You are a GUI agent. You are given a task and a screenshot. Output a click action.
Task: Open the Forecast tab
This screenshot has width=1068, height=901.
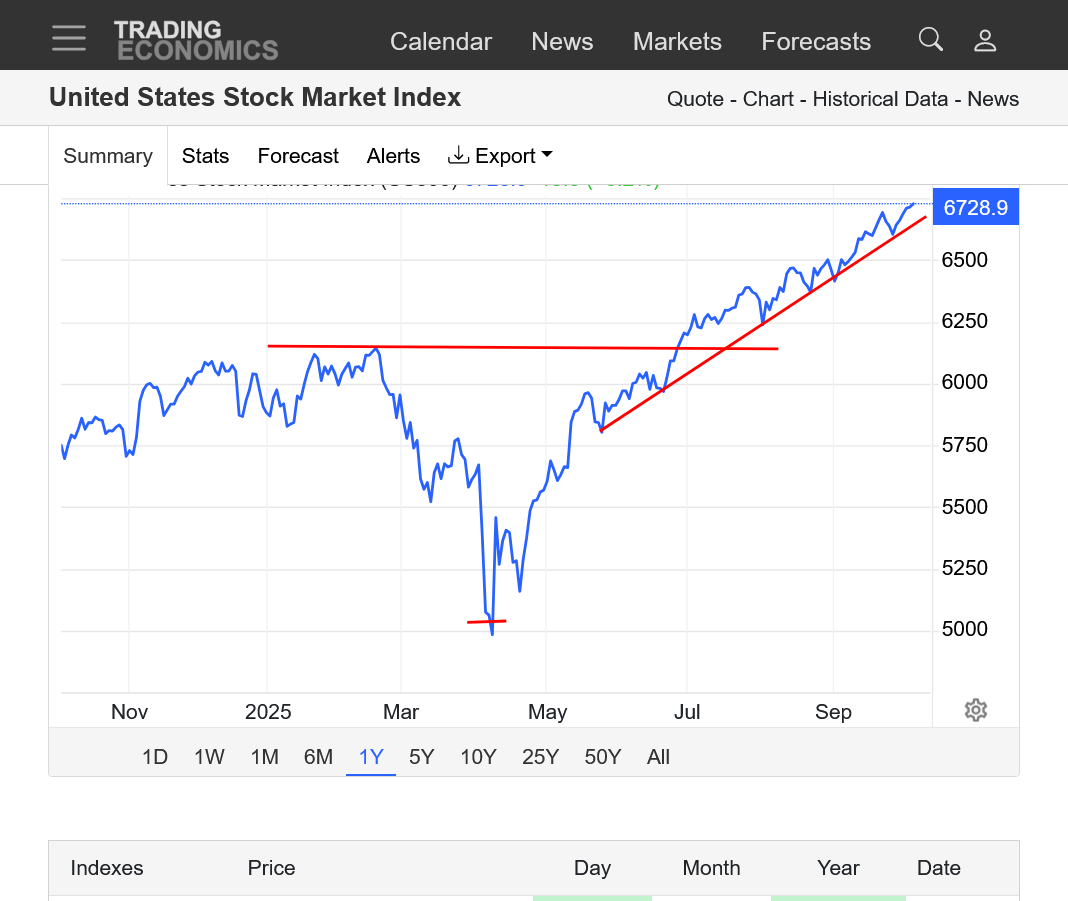[x=298, y=156]
